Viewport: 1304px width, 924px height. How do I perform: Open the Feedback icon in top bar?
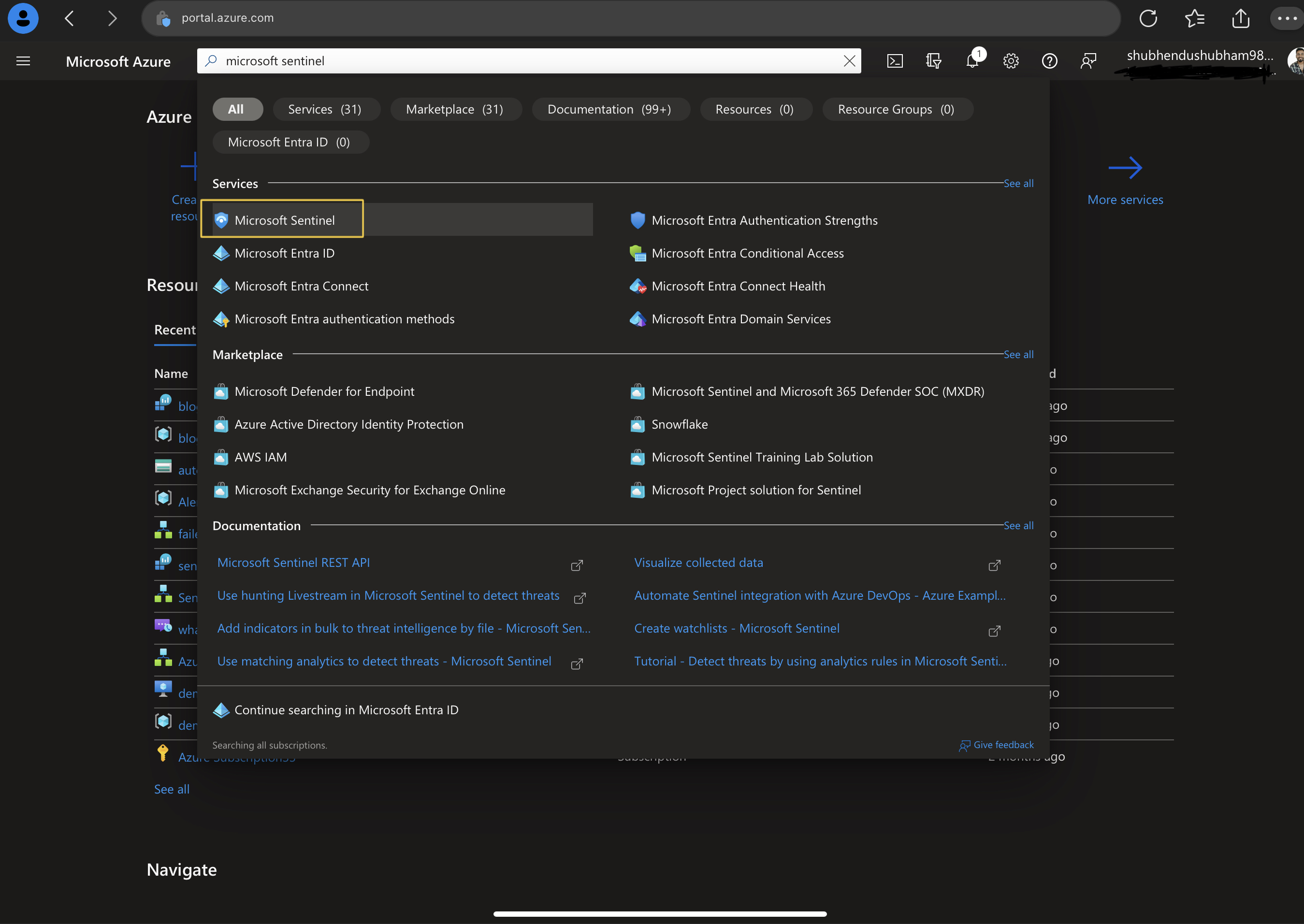click(1088, 61)
